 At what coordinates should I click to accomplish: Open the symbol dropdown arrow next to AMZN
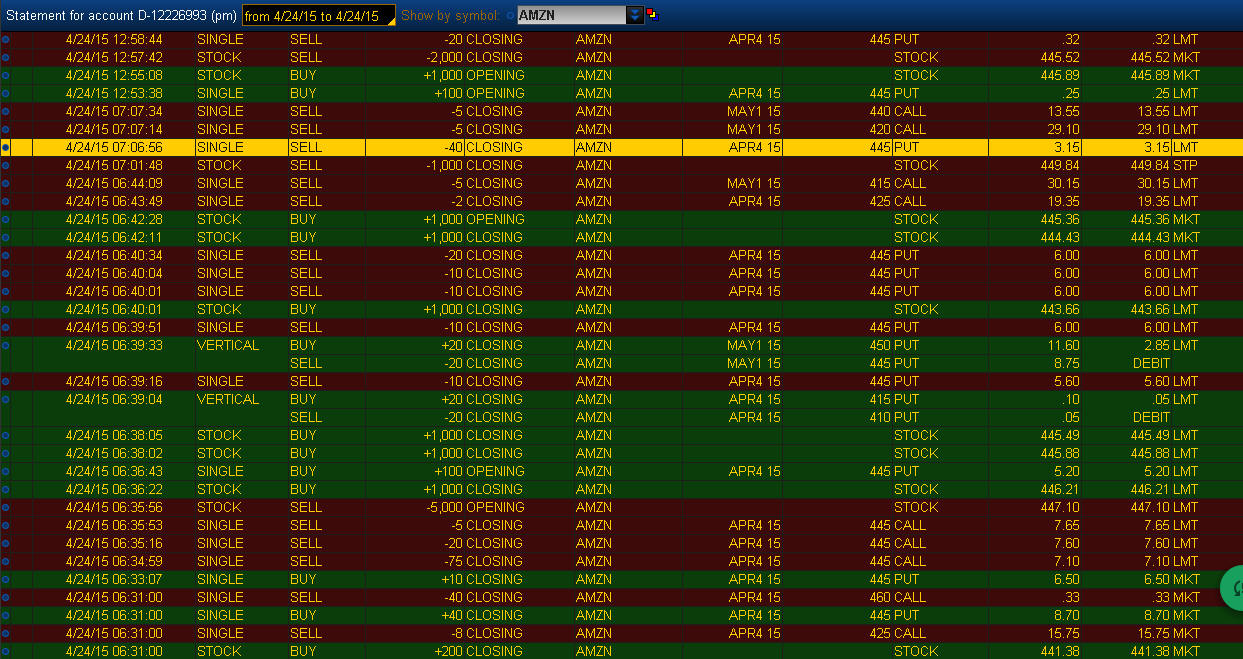point(635,15)
